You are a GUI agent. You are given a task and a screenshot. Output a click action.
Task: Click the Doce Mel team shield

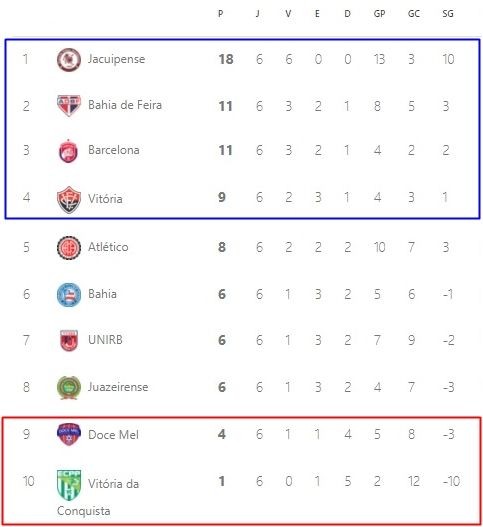pos(69,434)
